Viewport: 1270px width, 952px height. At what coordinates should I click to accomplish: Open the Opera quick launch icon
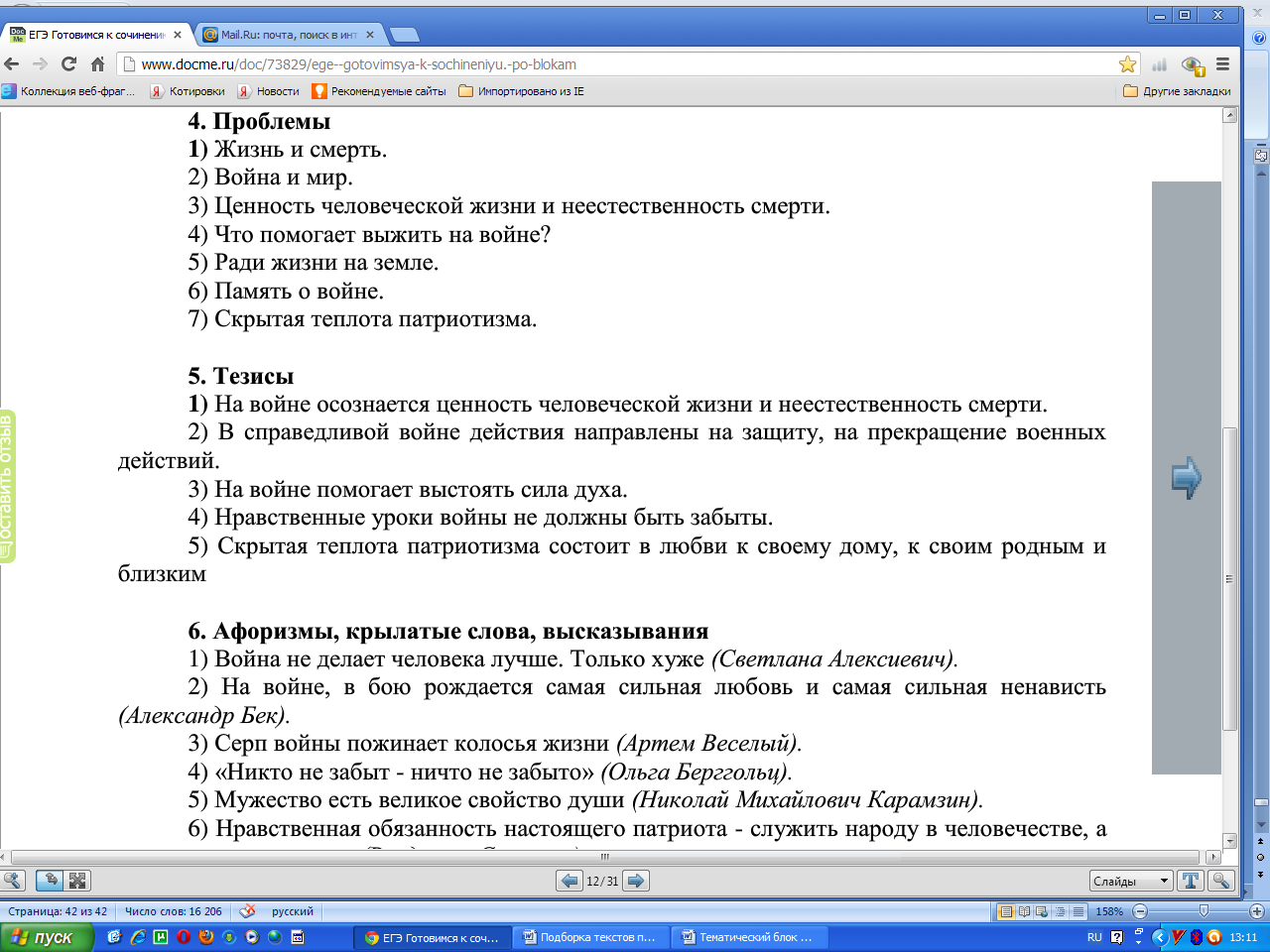coord(184,937)
